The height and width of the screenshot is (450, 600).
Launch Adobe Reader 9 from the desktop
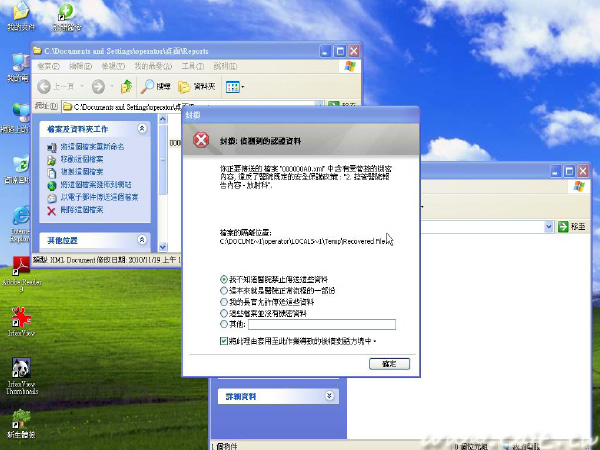click(x=21, y=273)
